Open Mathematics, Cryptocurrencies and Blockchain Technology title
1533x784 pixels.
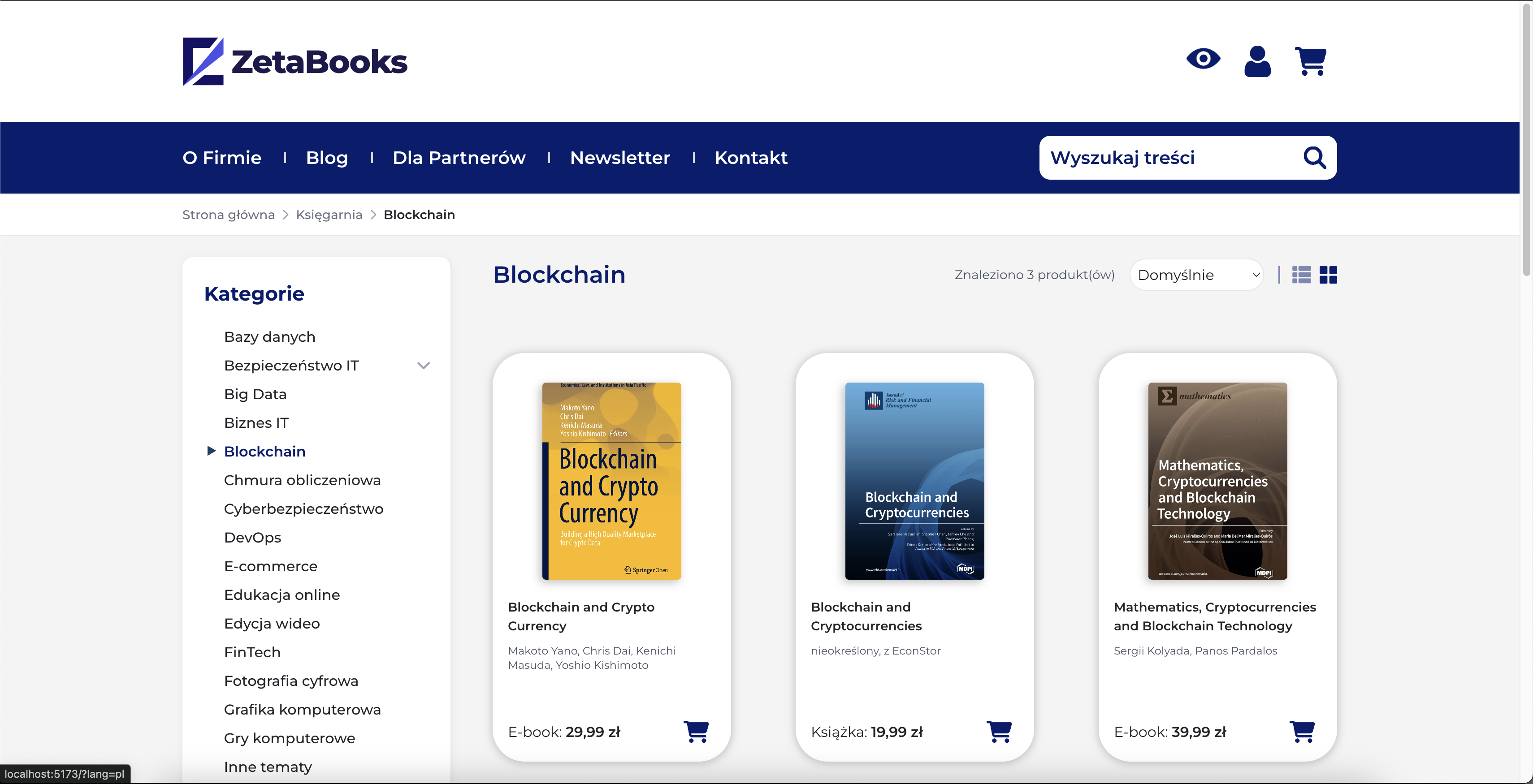click(1215, 616)
